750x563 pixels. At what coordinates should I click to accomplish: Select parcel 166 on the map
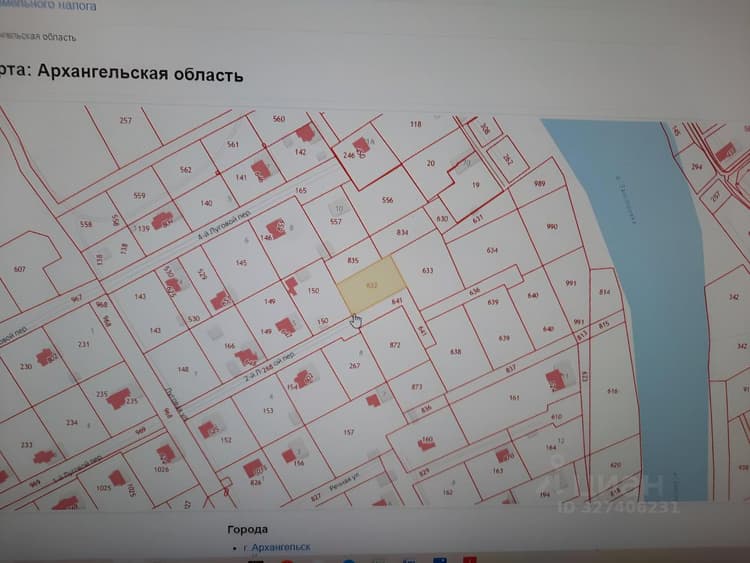pos(230,346)
